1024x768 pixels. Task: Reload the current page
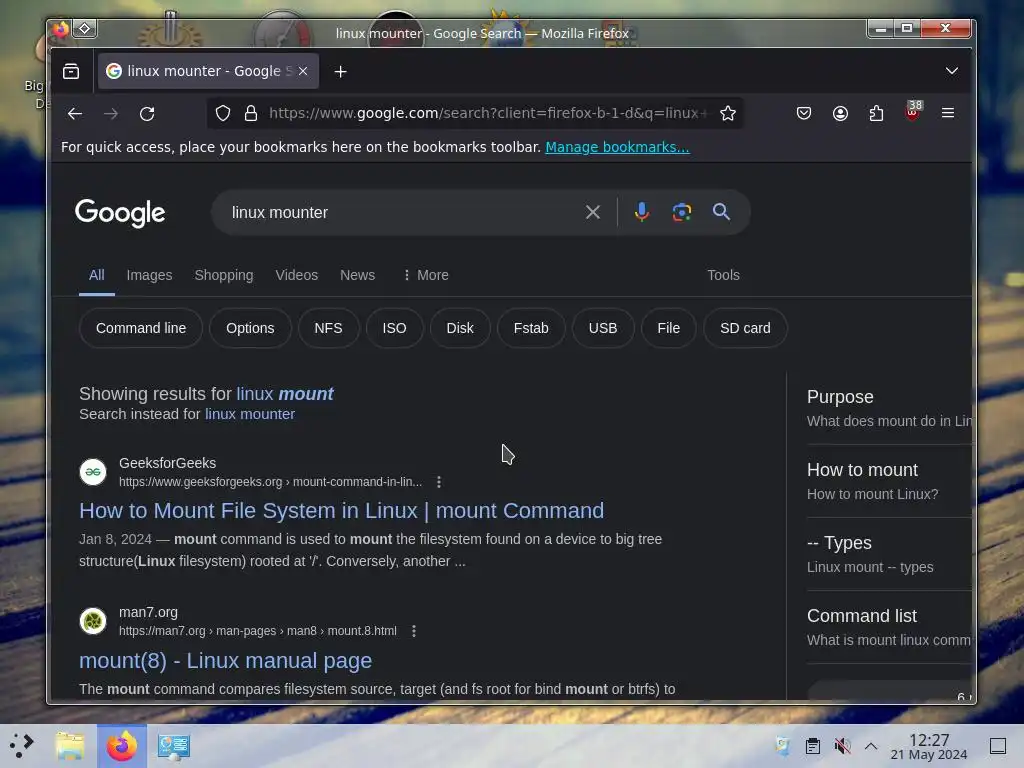148,114
